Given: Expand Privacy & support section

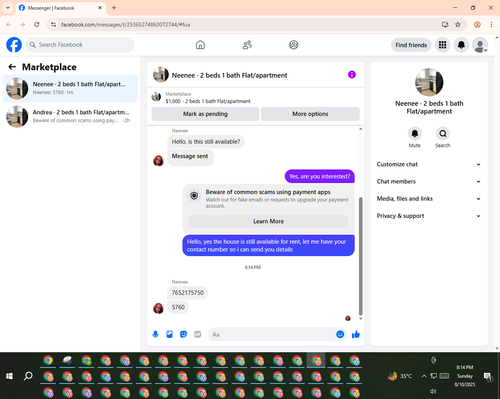Looking at the screenshot, I should click(429, 216).
